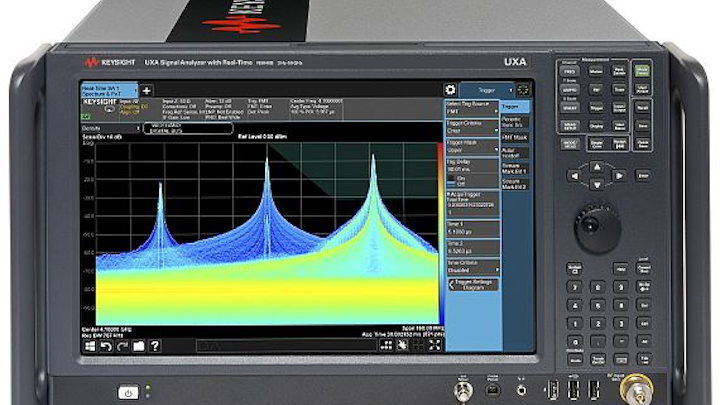720x405 pixels.
Task: Click the left arrow hardware key
Action: pyautogui.click(x=574, y=175)
